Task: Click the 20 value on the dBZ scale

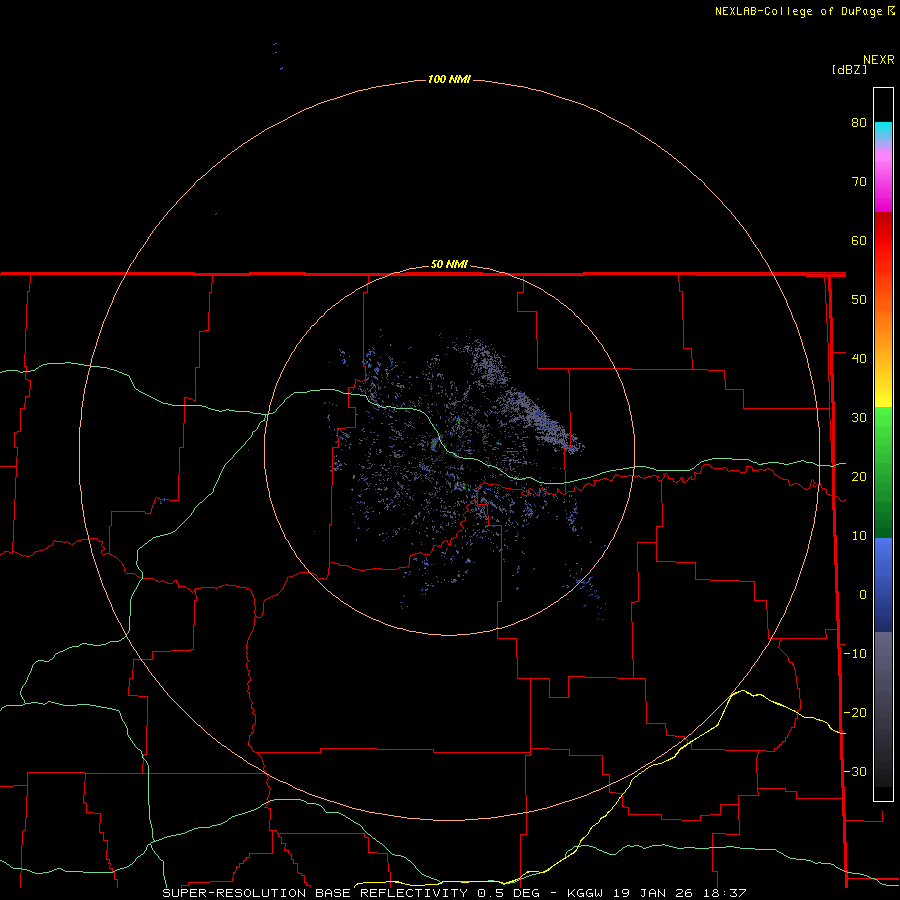Action: [859, 477]
